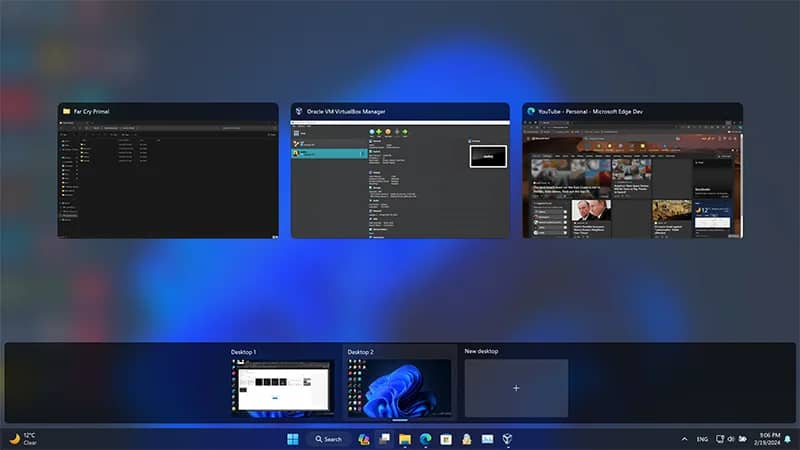
Task: Click the volume speaker tray icon
Action: [x=731, y=439]
